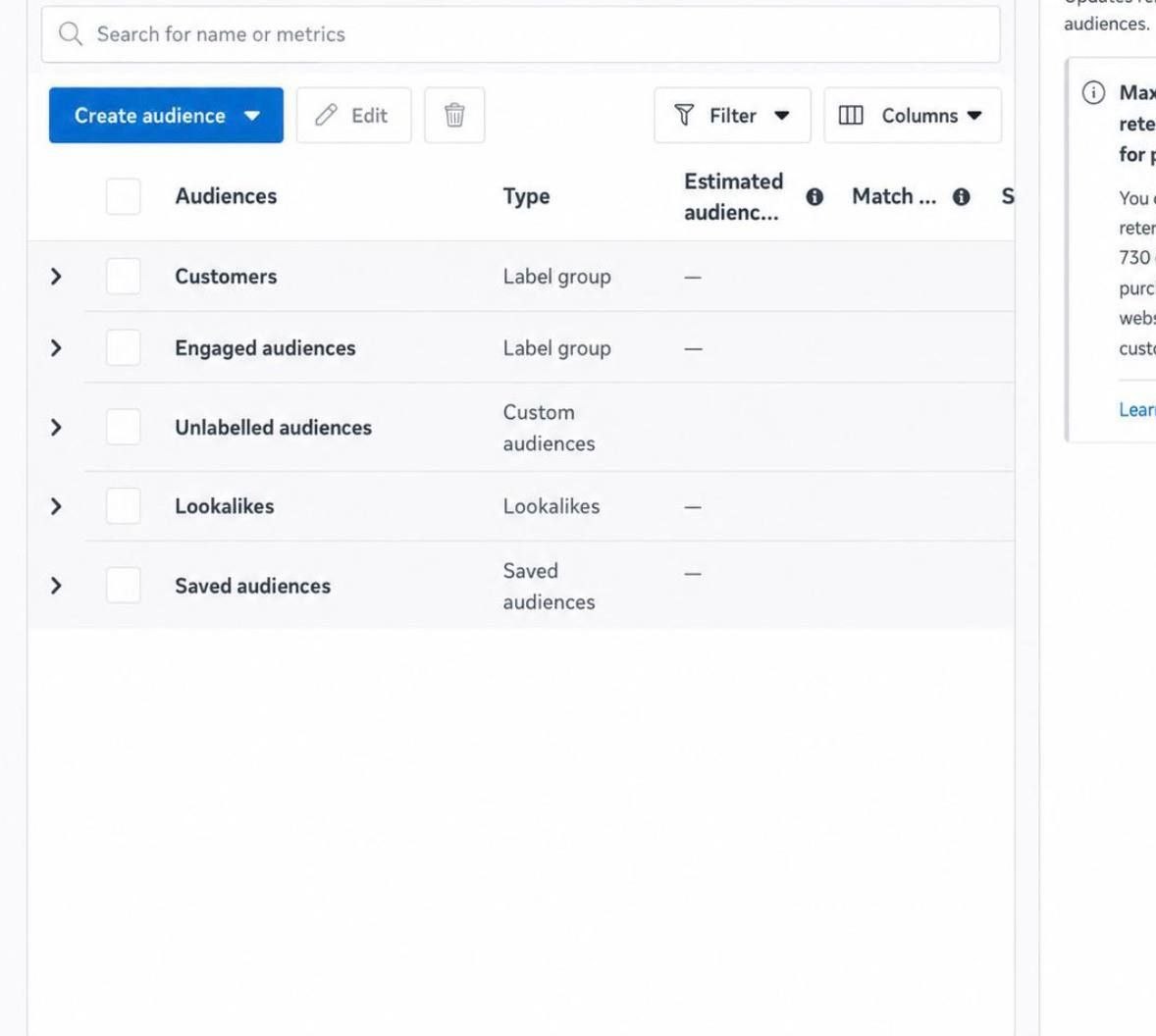The height and width of the screenshot is (1036, 1156).
Task: Check the Unlabelled audiences row checkbox
Action: pos(123,428)
